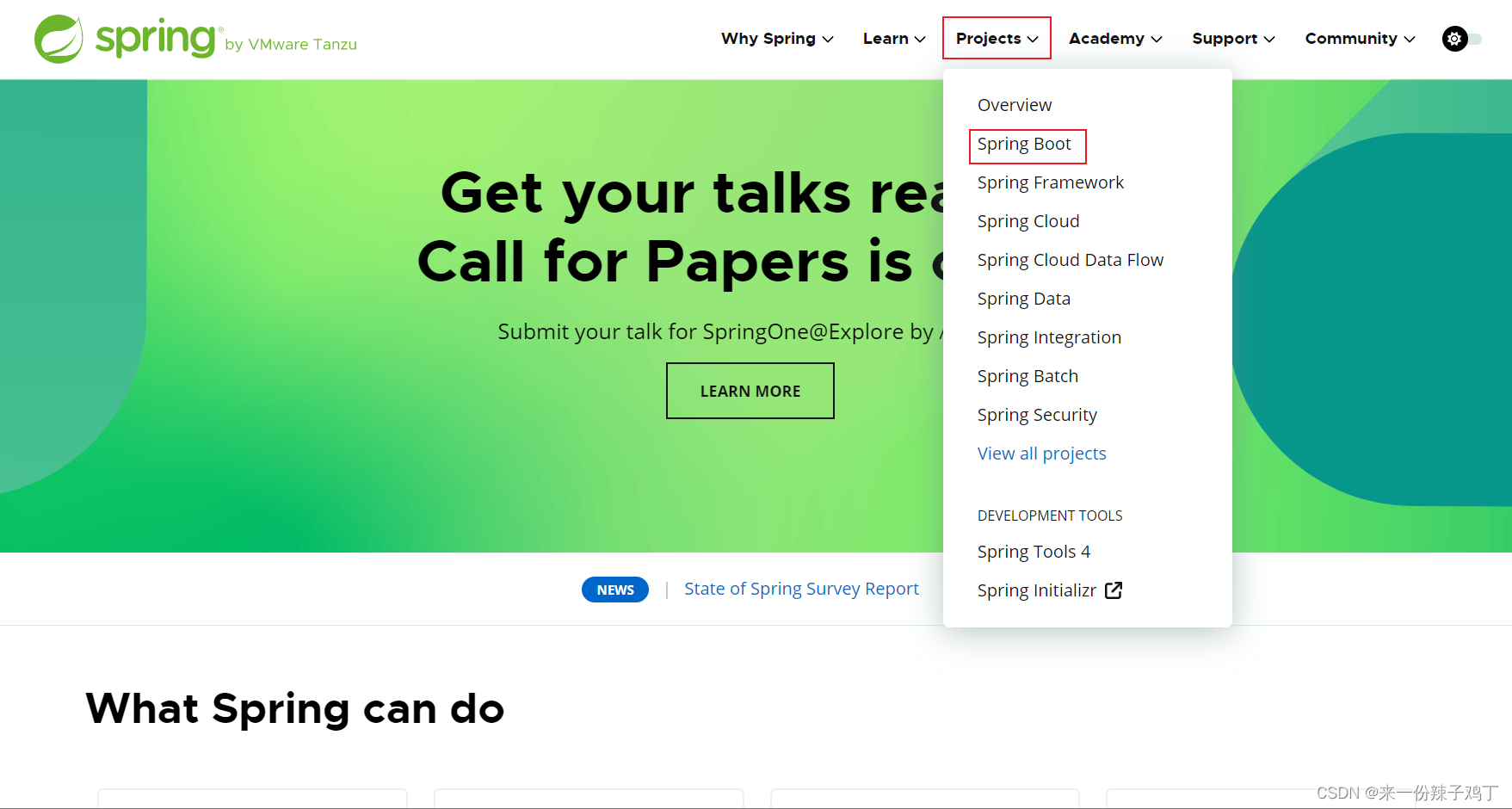Click the Spring leaf logo
Viewport: 1512px width, 809px height.
[x=59, y=39]
